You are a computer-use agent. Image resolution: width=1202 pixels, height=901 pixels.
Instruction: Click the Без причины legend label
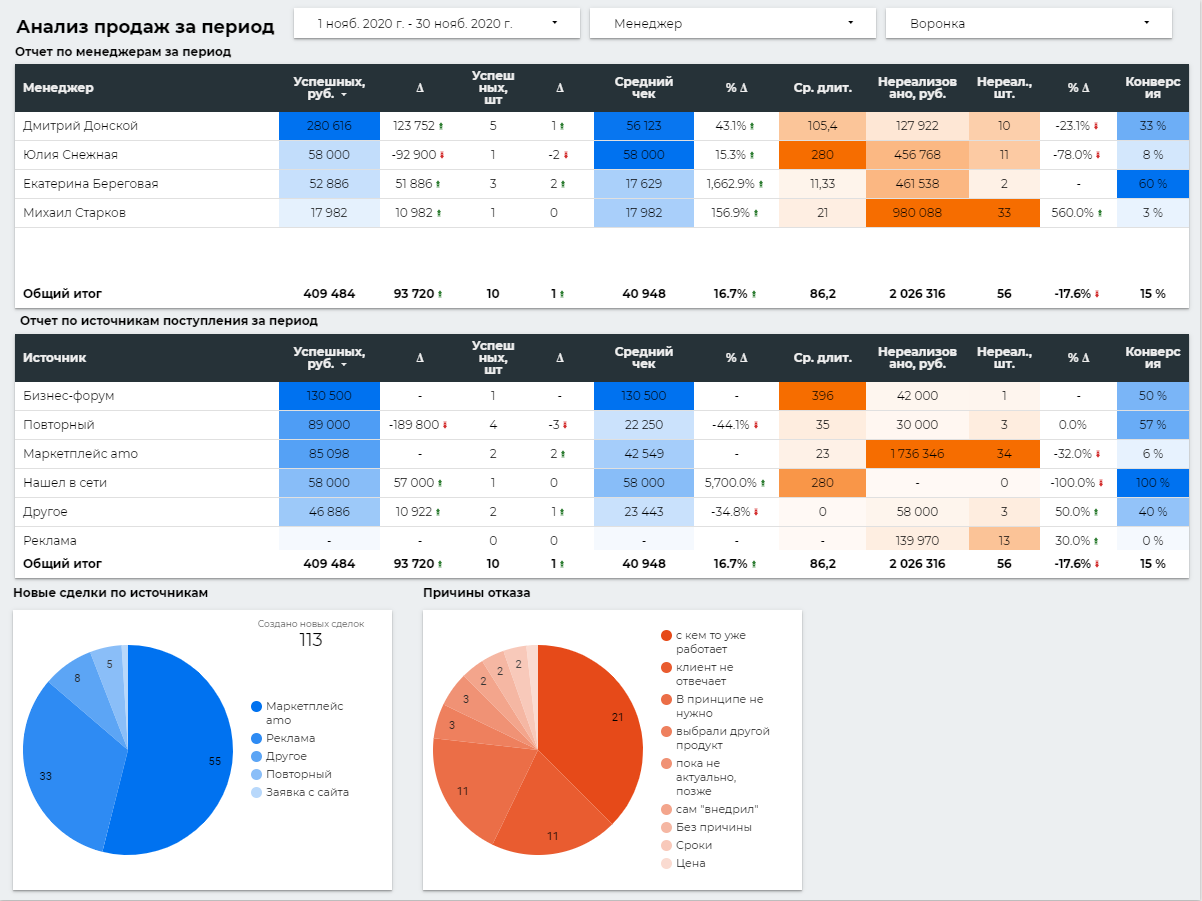714,827
